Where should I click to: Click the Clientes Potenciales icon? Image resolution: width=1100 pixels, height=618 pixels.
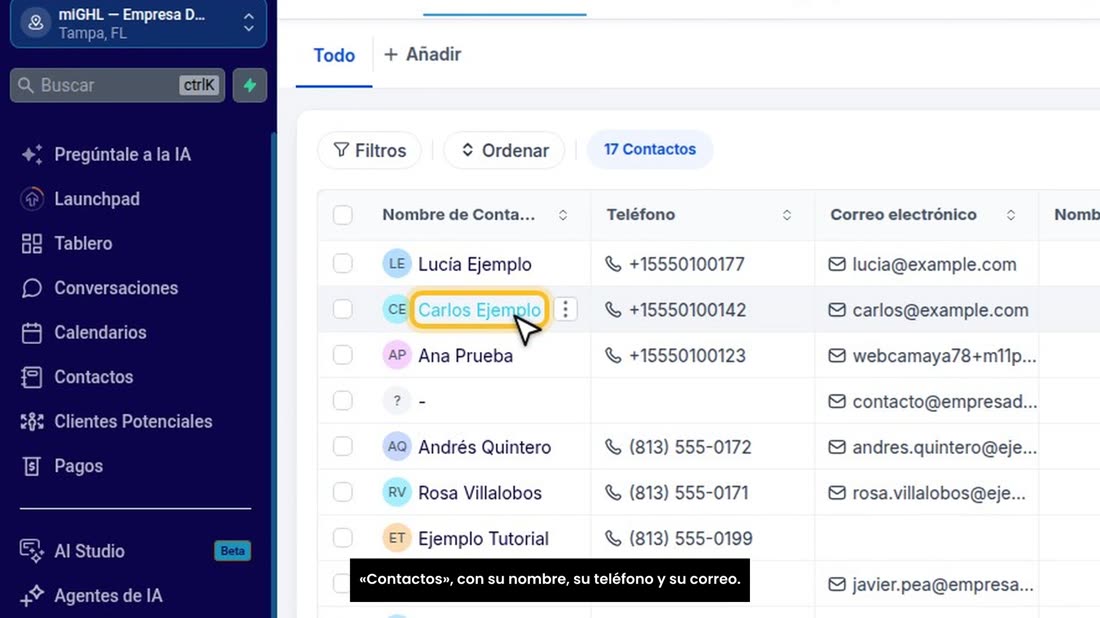(32, 422)
